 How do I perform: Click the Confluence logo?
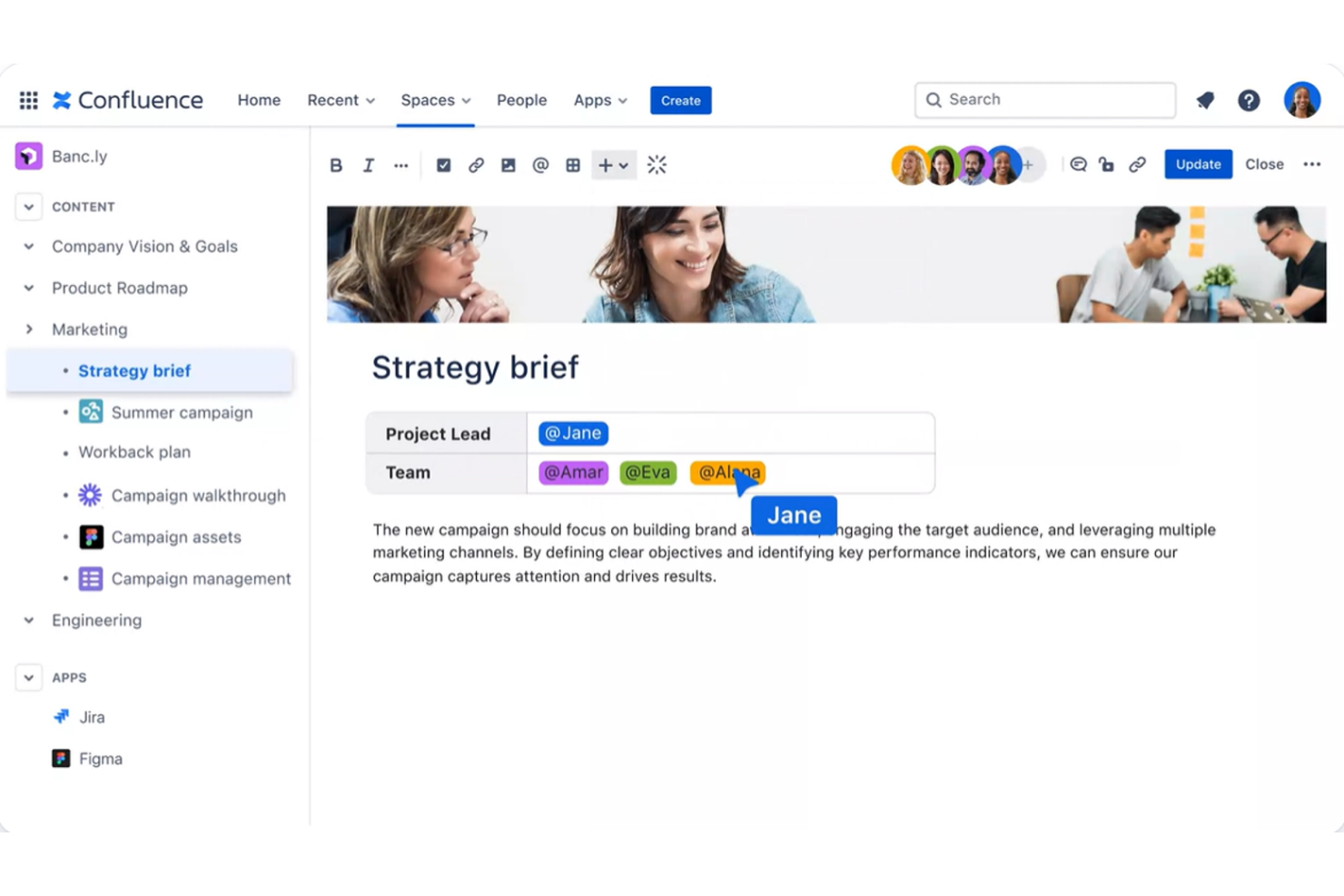[128, 100]
